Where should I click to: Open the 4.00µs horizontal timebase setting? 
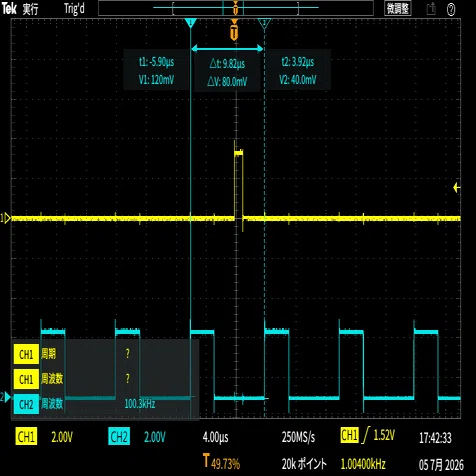point(216,437)
